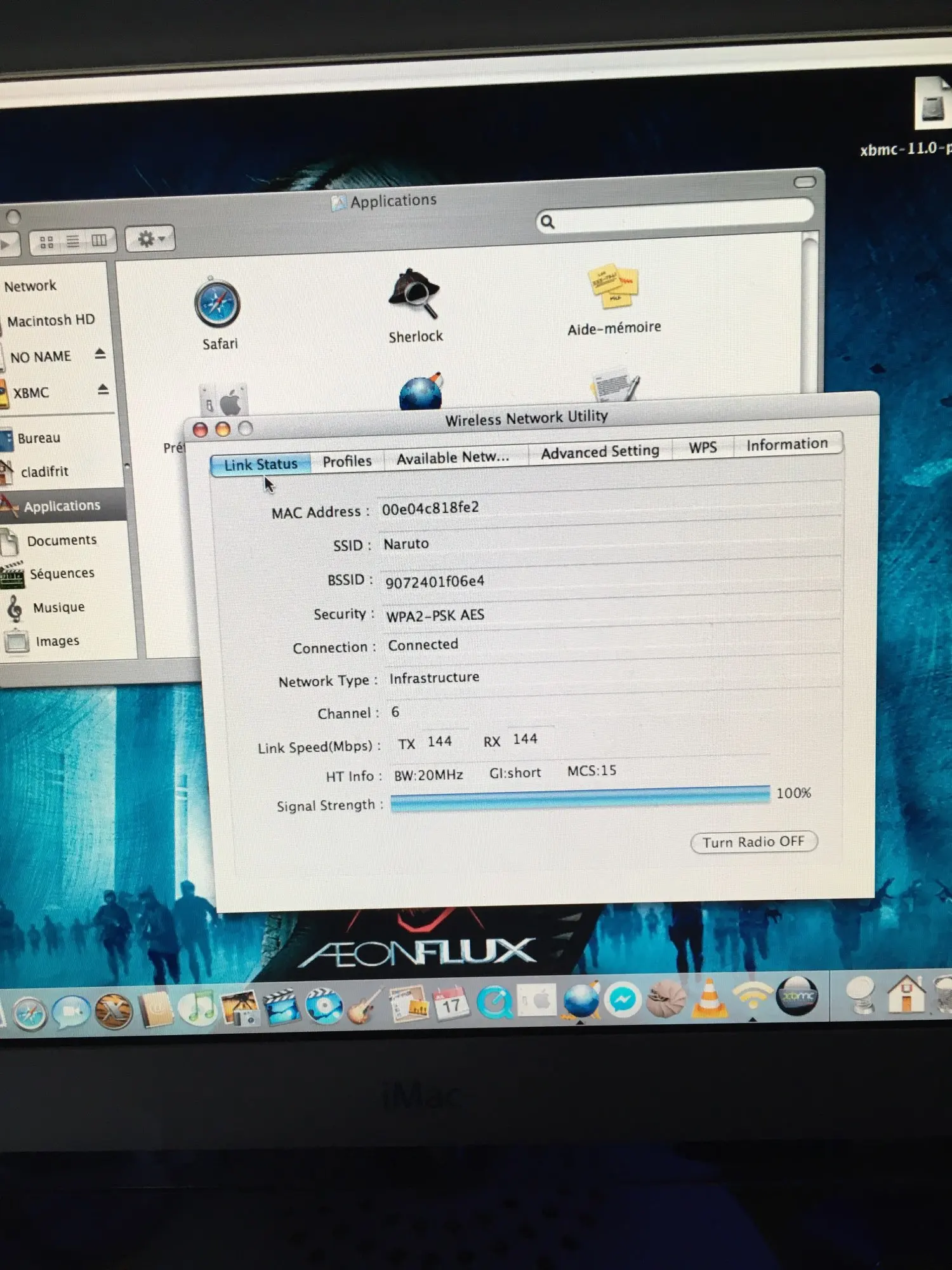Switch to the Link Status tab

(x=260, y=464)
